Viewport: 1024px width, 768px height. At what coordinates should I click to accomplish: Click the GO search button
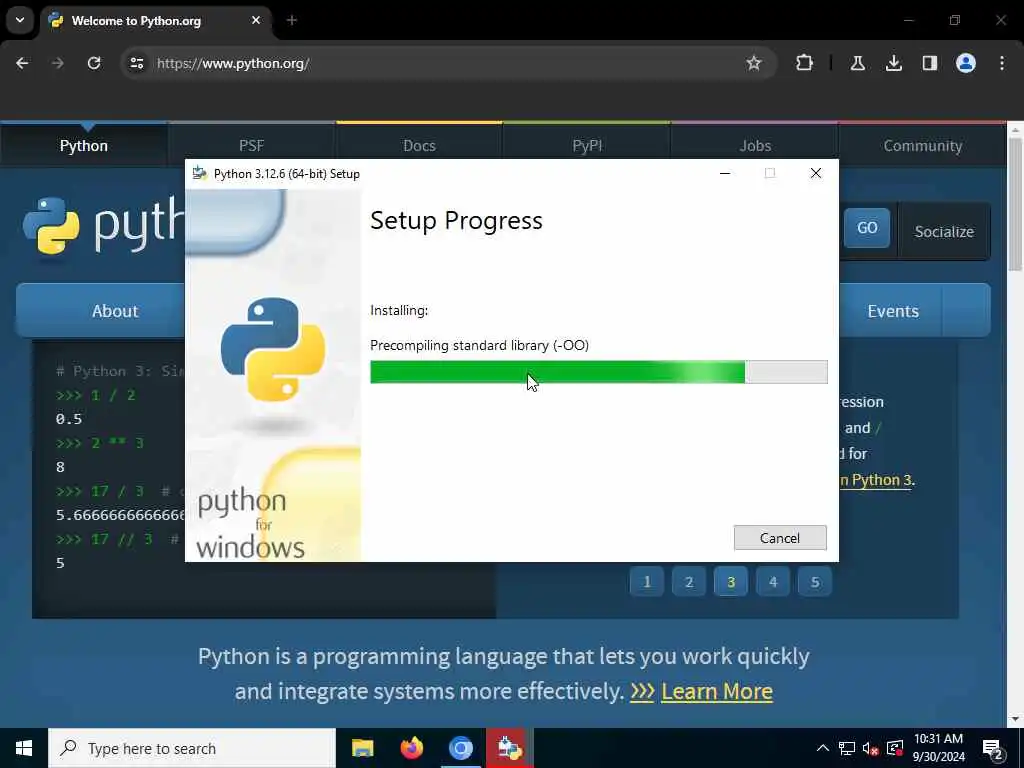pyautogui.click(x=867, y=228)
